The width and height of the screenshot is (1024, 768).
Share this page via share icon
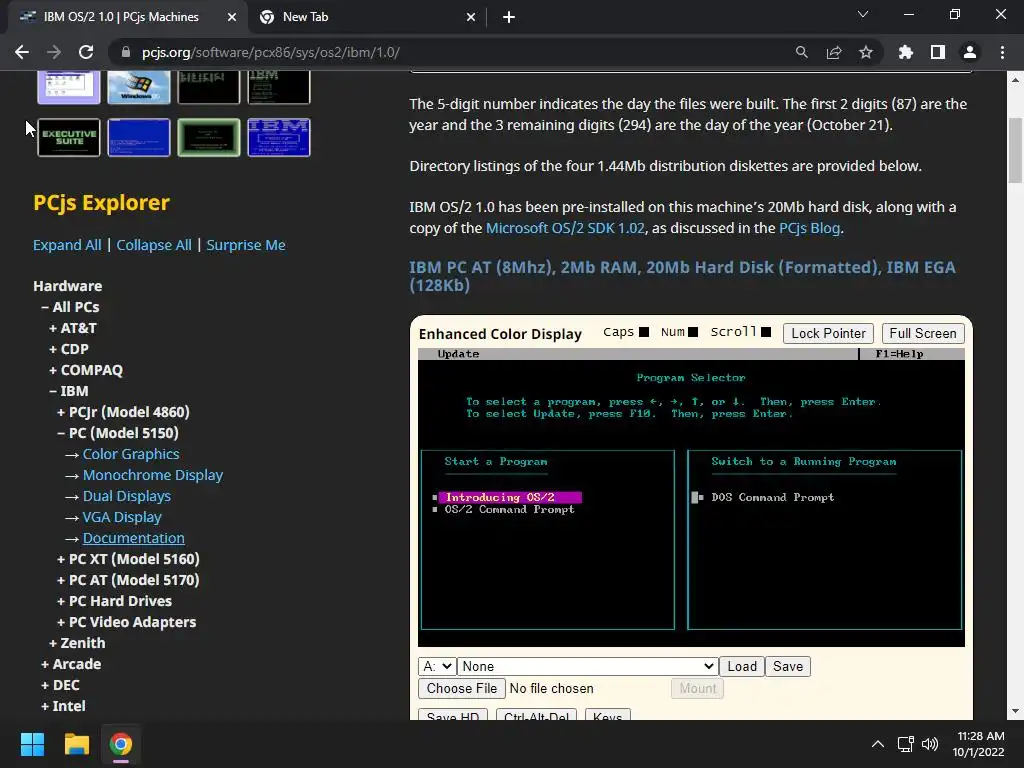coord(833,52)
